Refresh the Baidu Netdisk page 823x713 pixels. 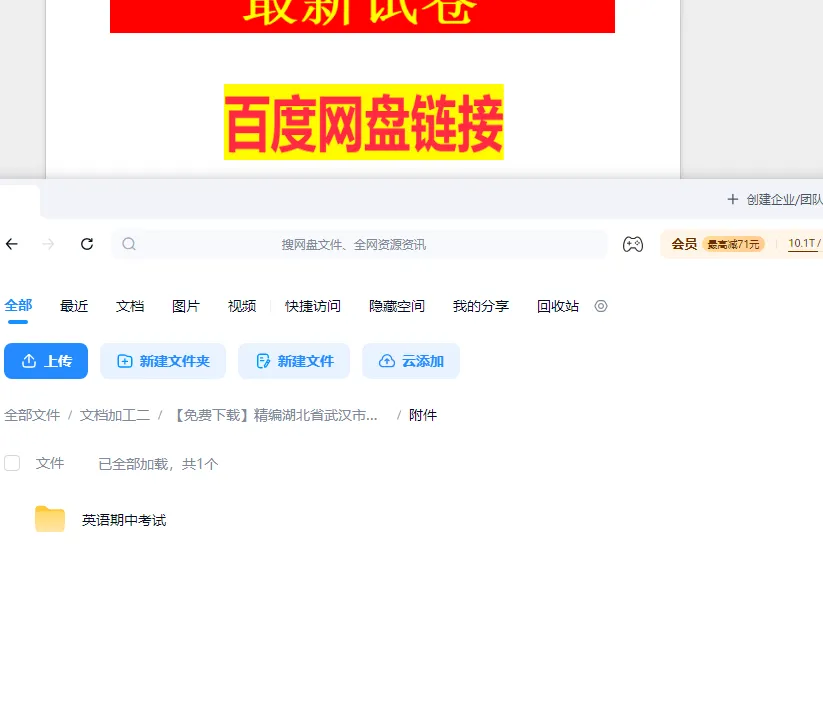(87, 244)
